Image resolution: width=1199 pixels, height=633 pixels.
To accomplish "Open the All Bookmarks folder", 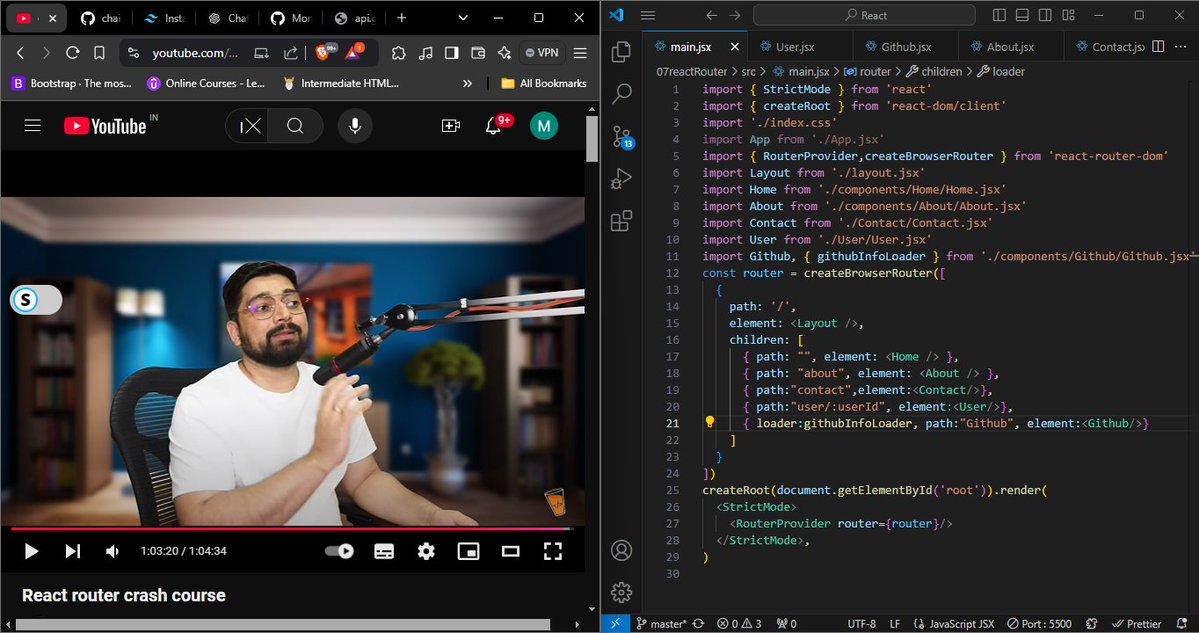I will click(544, 83).
